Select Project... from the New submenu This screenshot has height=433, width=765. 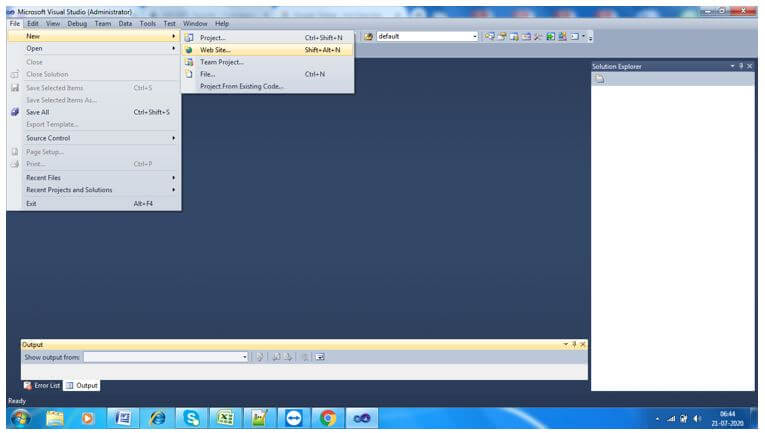point(267,38)
